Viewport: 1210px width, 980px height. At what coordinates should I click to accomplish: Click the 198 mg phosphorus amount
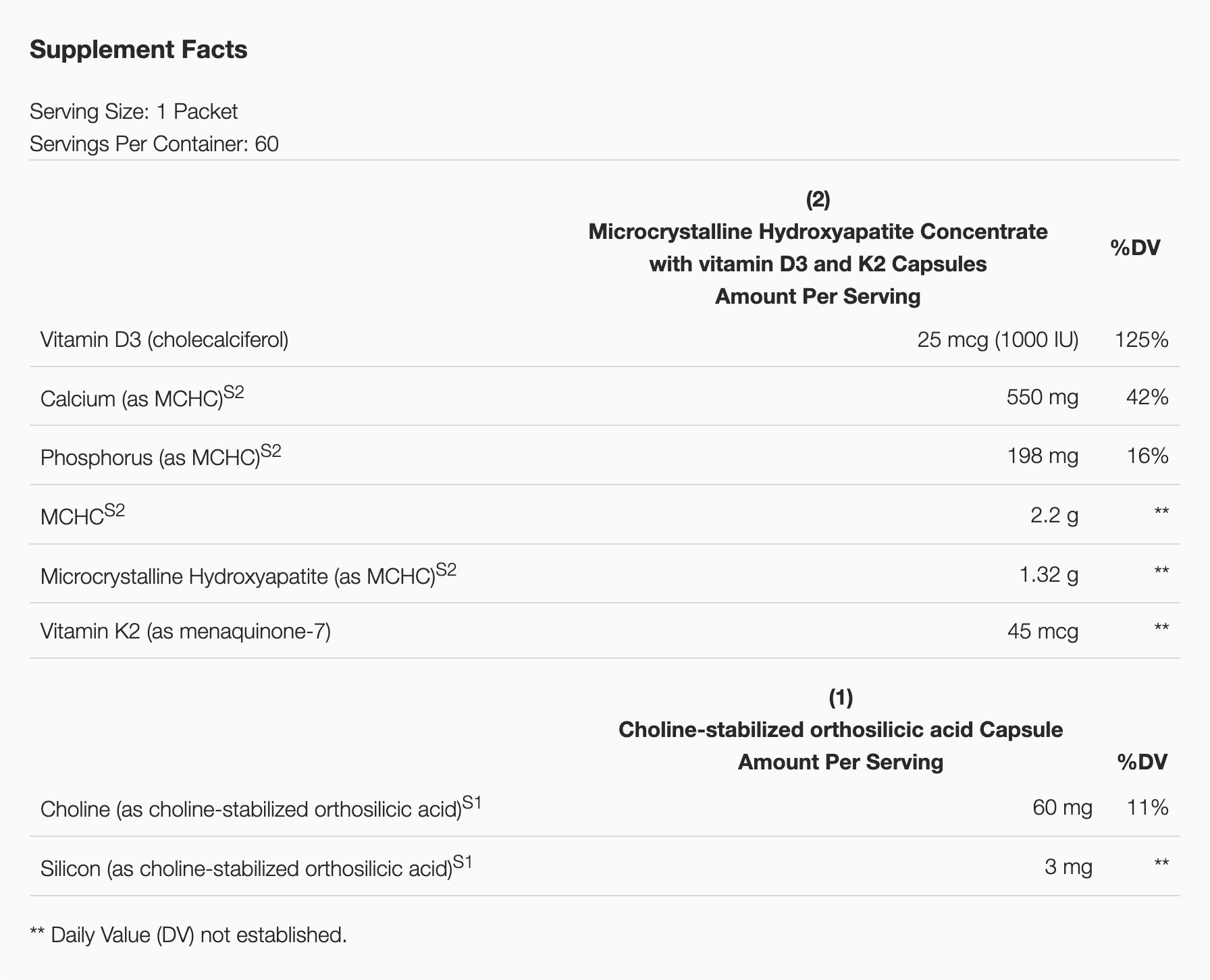coord(1042,456)
